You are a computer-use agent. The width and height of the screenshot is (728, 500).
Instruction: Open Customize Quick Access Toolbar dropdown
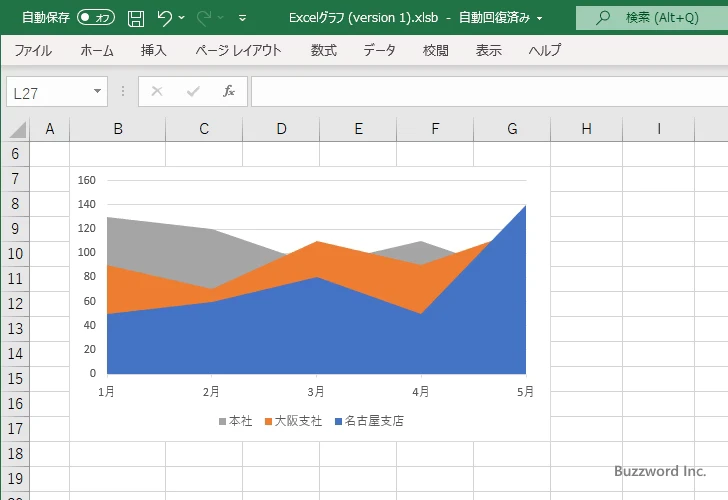coord(242,18)
